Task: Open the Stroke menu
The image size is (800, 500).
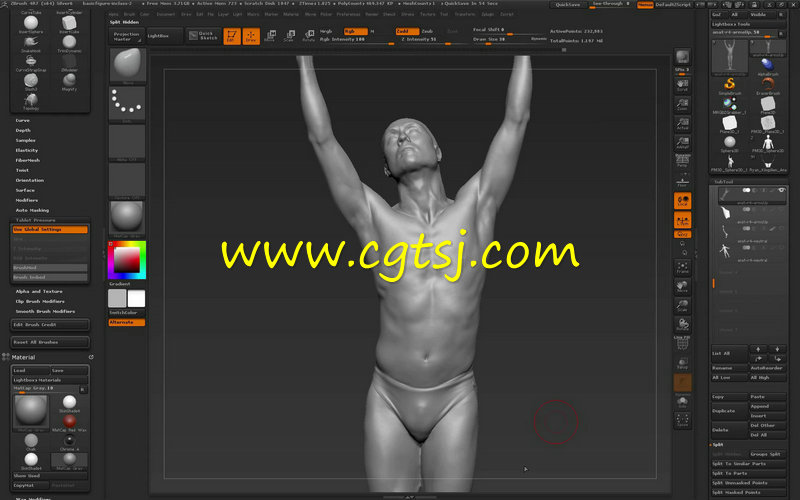Action: click(407, 14)
